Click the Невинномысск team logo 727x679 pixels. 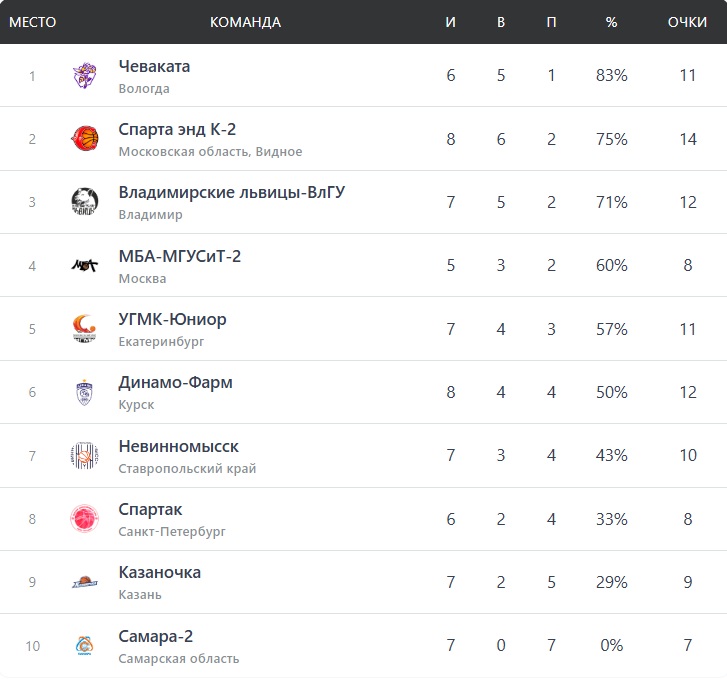coord(84,455)
